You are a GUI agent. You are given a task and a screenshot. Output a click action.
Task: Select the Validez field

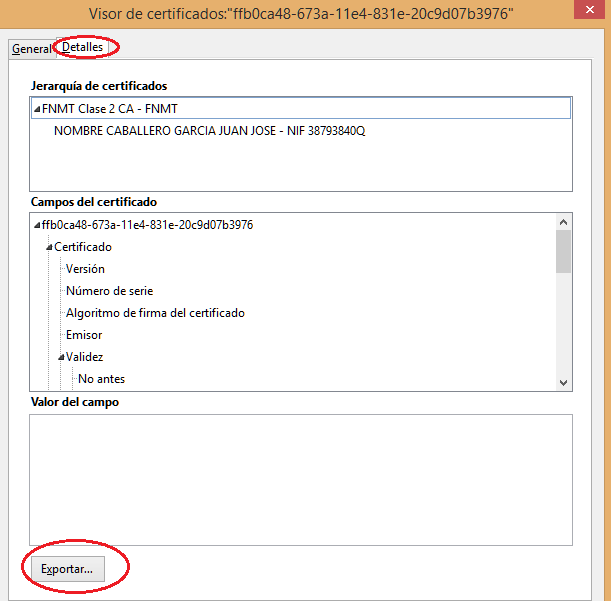84,357
